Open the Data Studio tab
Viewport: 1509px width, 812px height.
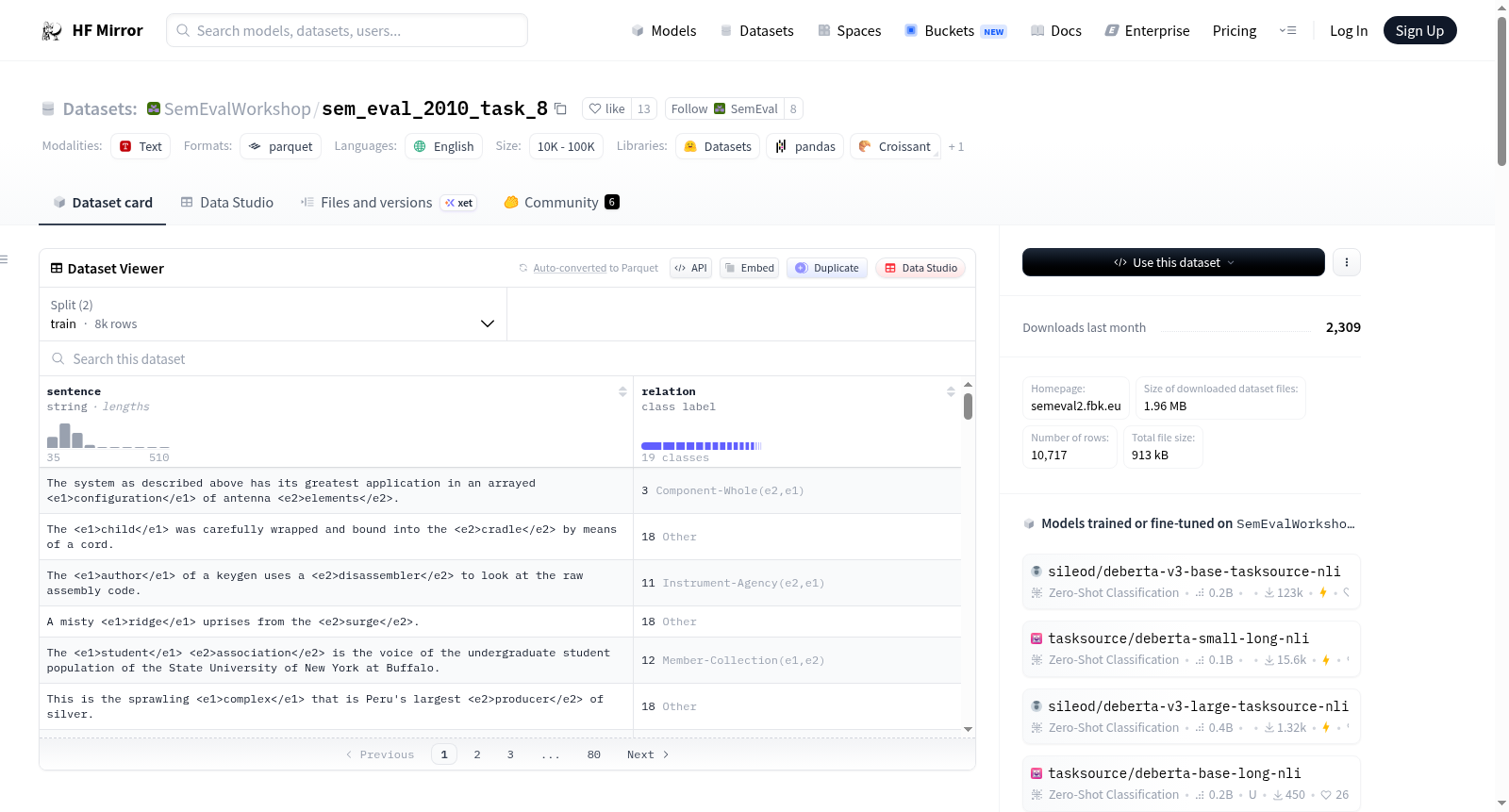227,203
